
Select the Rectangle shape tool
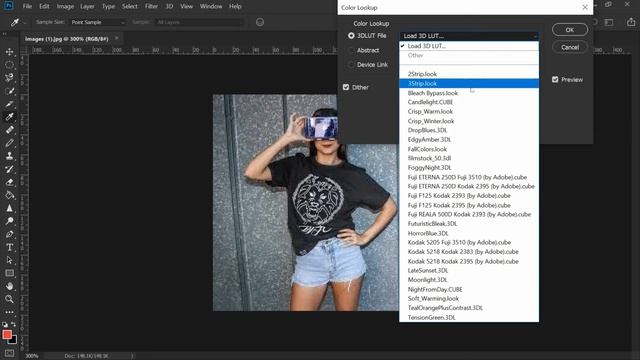[x=9, y=273]
